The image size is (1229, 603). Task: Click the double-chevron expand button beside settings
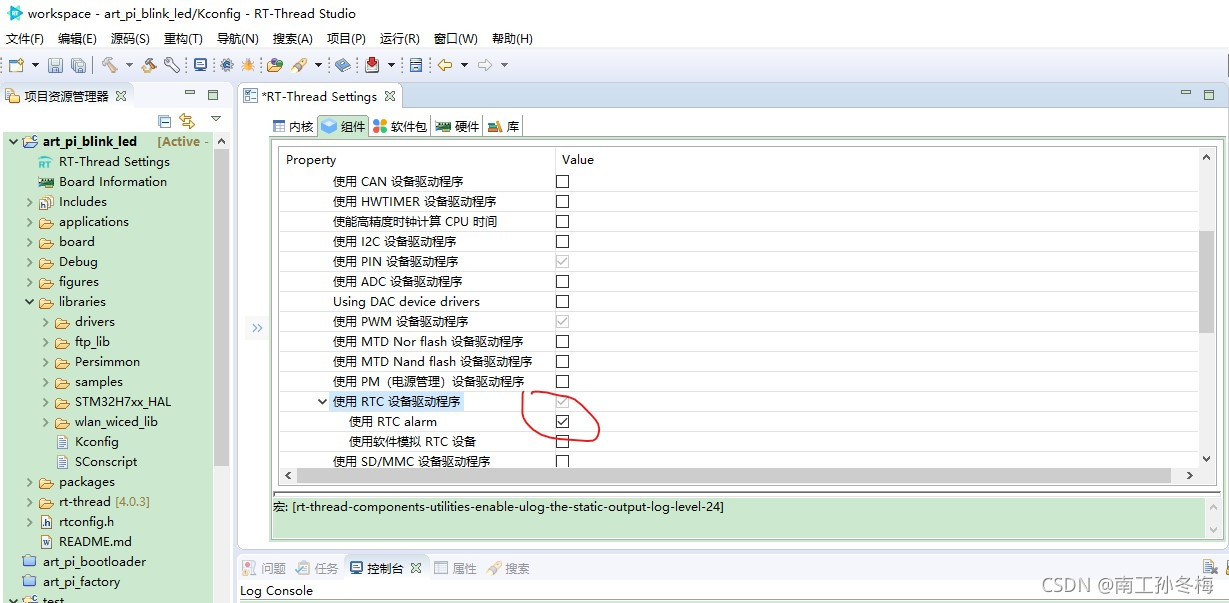pyautogui.click(x=257, y=328)
